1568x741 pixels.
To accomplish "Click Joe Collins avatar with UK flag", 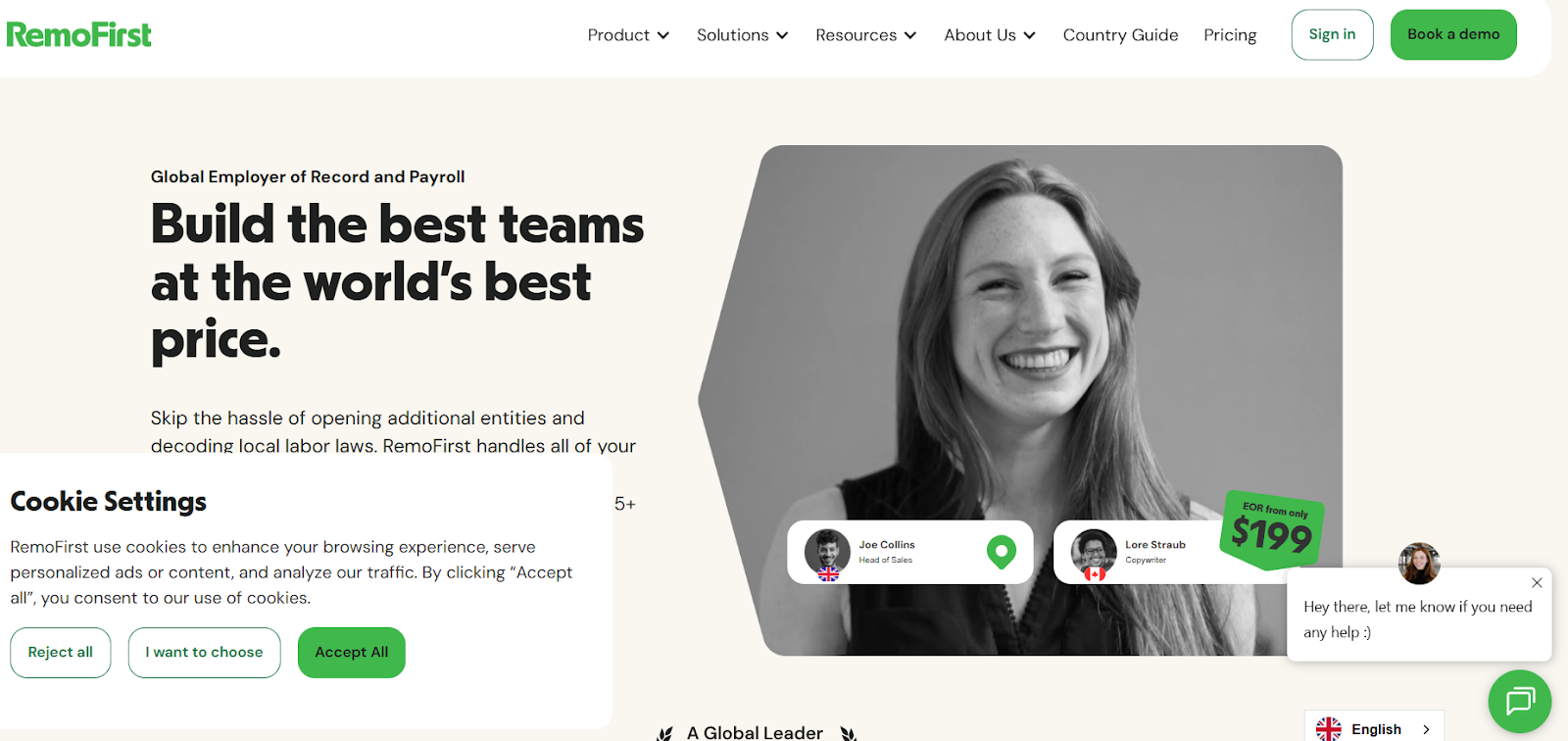I will click(x=827, y=554).
